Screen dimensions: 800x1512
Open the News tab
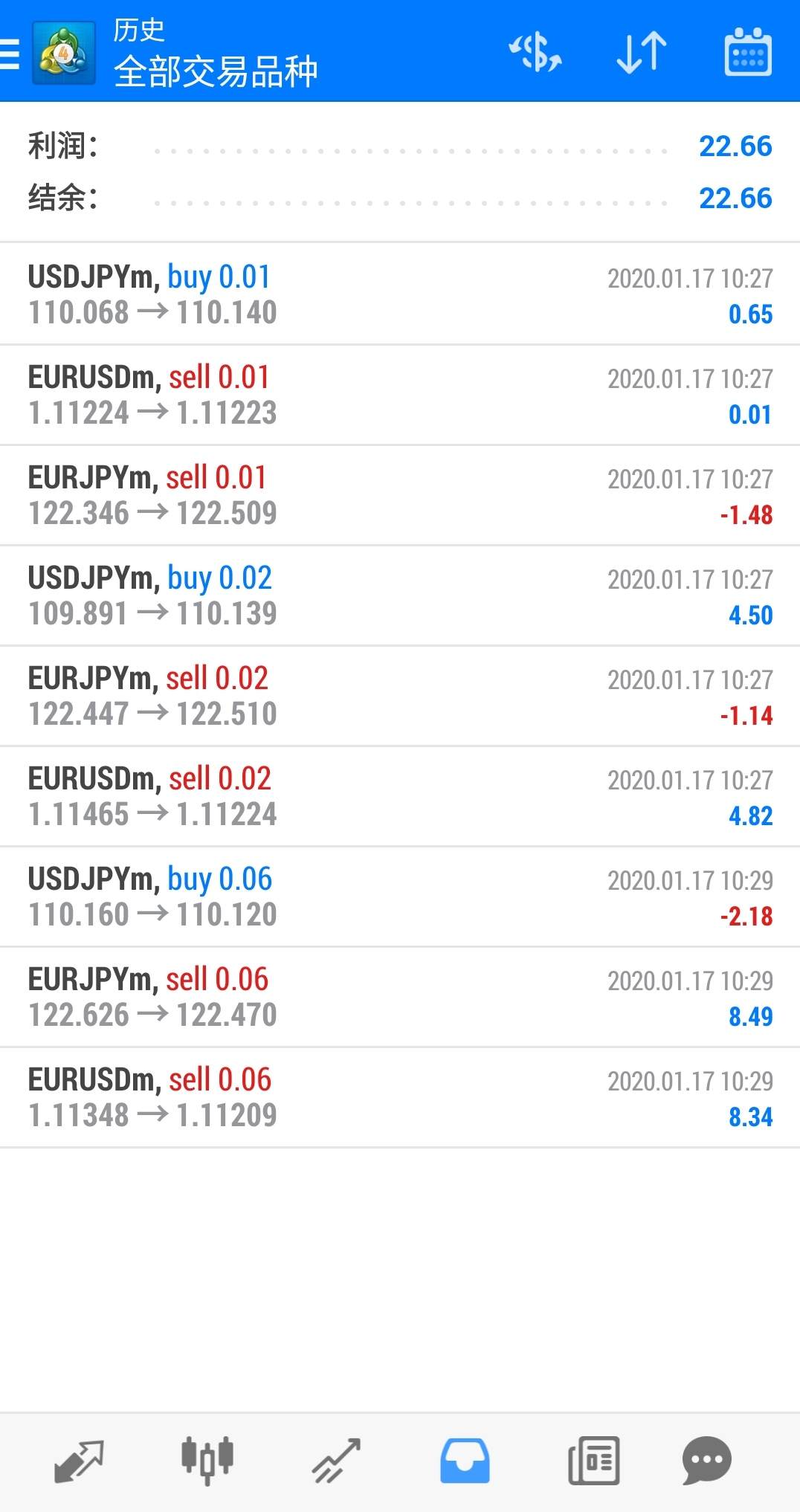pos(593,1460)
